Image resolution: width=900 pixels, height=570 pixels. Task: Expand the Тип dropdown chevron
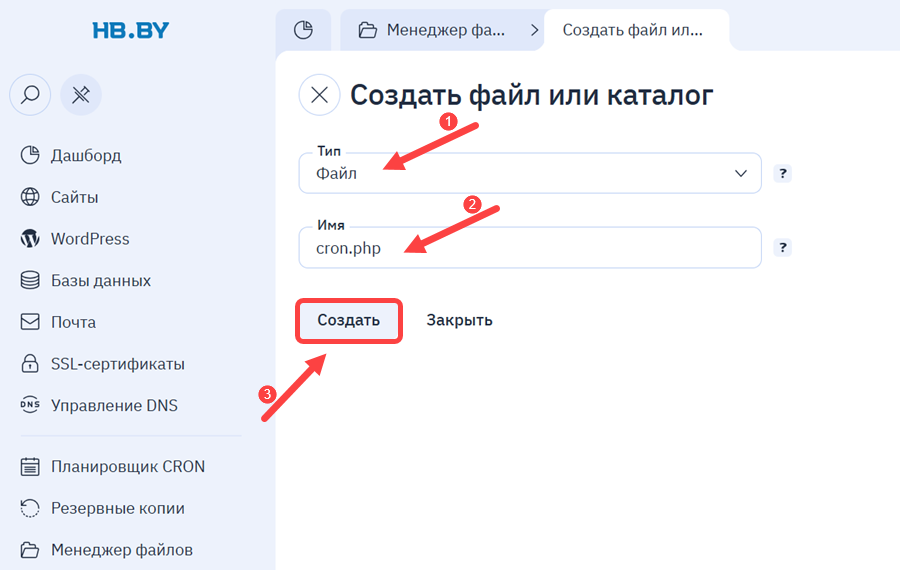click(x=740, y=173)
